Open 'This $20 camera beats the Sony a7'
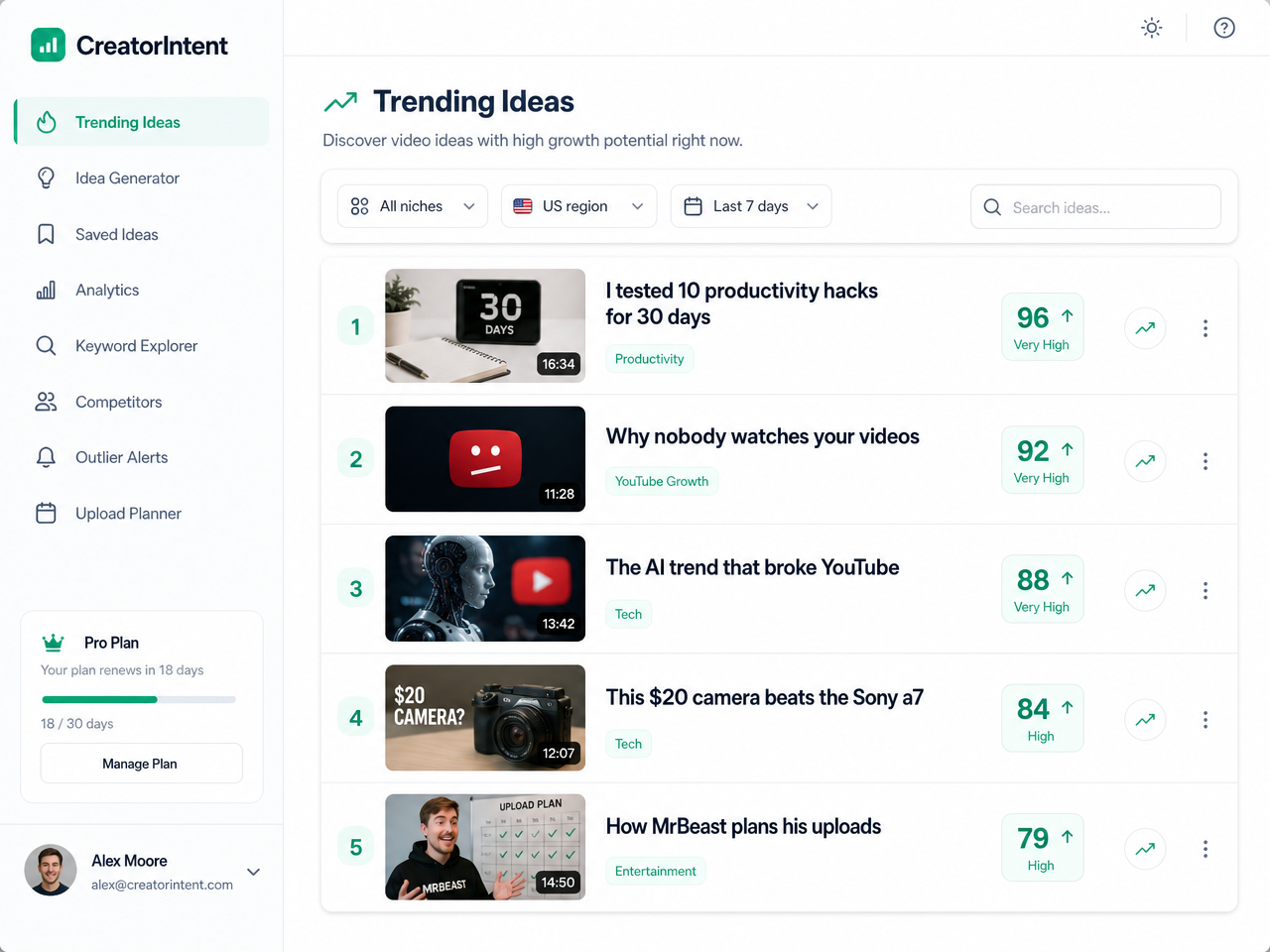The width and height of the screenshot is (1270, 952). (x=764, y=697)
